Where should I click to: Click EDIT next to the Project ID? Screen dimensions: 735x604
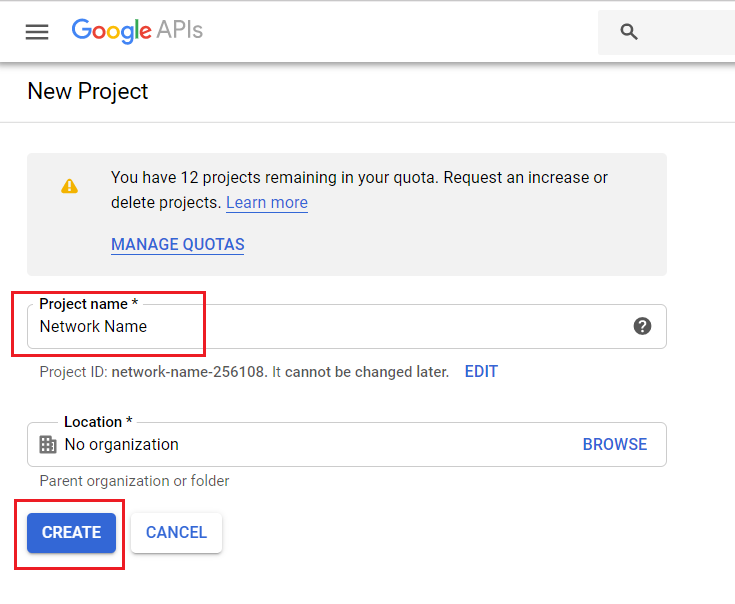[x=481, y=372]
